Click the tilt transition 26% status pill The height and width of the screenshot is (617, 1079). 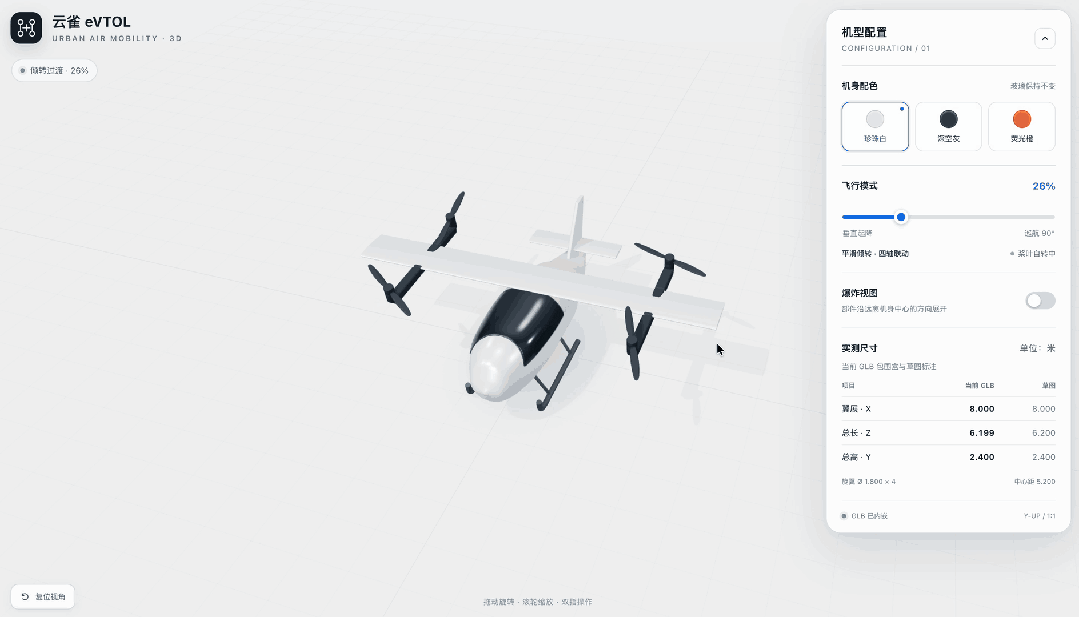[x=54, y=70]
